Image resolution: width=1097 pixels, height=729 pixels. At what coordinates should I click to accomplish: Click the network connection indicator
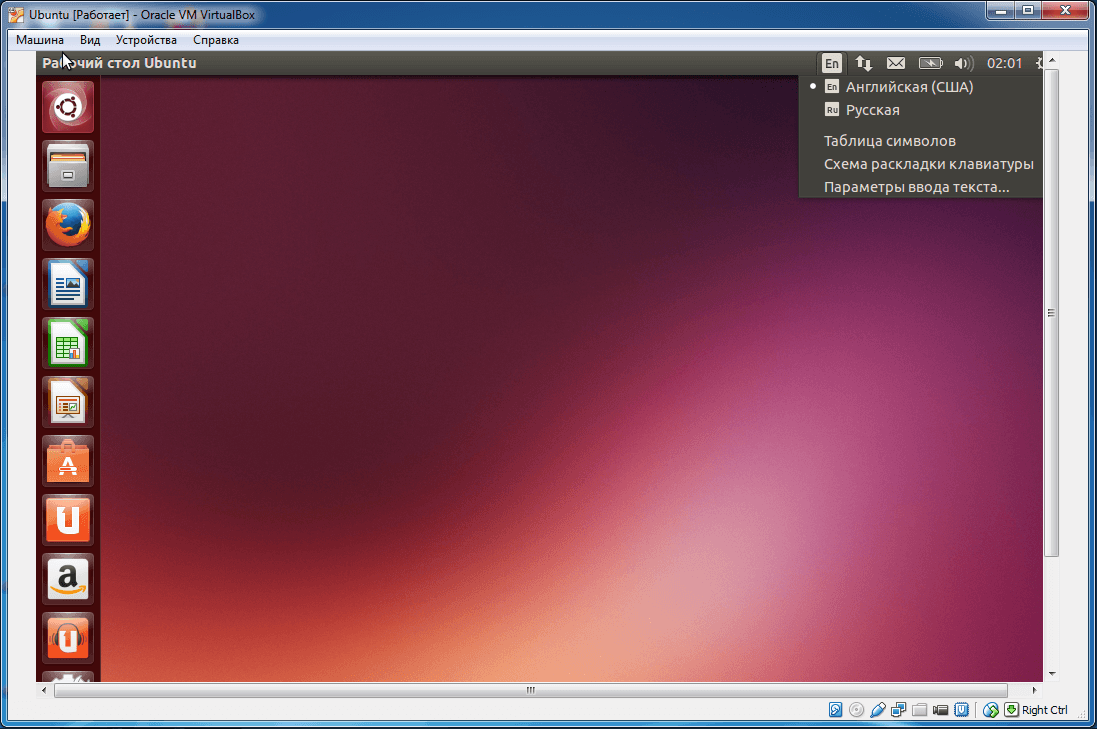click(864, 63)
